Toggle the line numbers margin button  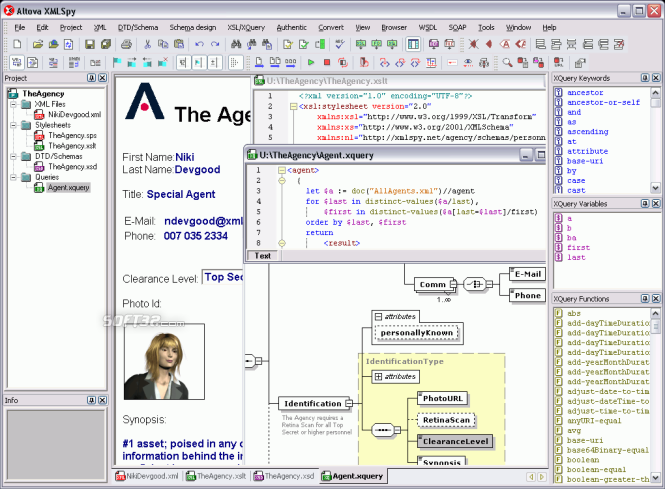[x=183, y=63]
